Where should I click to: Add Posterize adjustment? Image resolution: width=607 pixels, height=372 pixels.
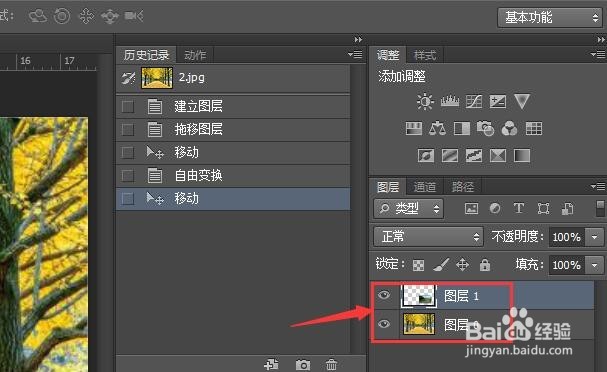coord(450,156)
